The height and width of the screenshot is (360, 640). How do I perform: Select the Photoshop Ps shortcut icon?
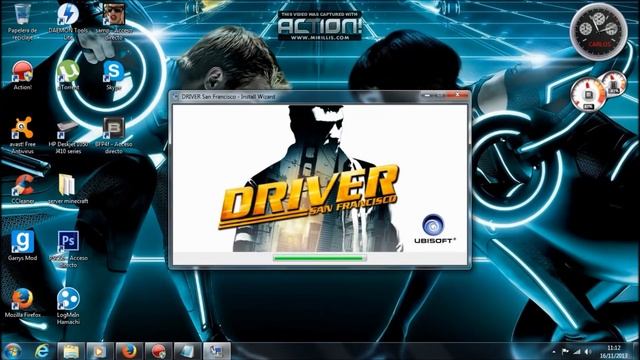click(68, 249)
